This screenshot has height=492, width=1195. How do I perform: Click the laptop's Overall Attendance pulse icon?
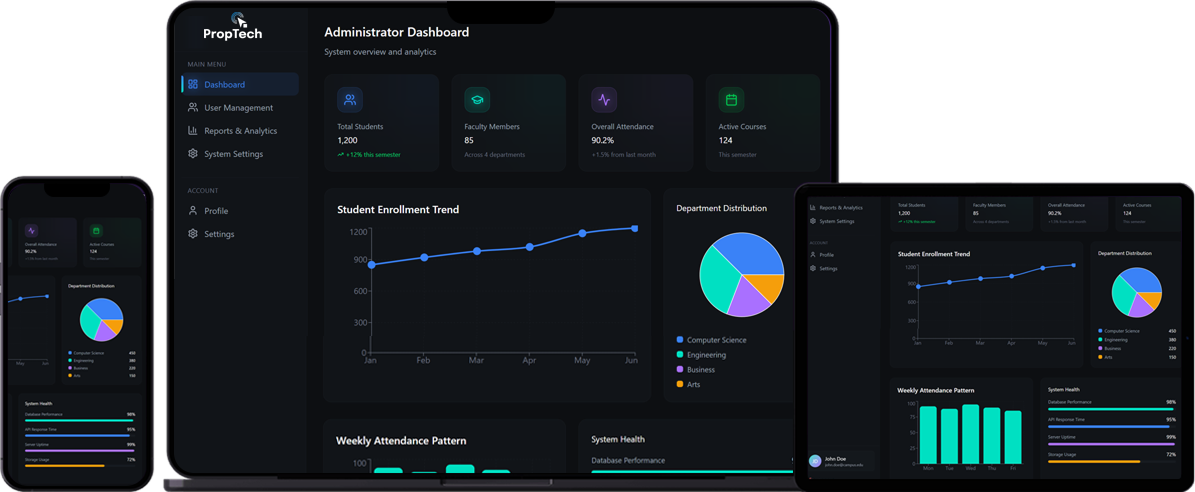(x=604, y=100)
